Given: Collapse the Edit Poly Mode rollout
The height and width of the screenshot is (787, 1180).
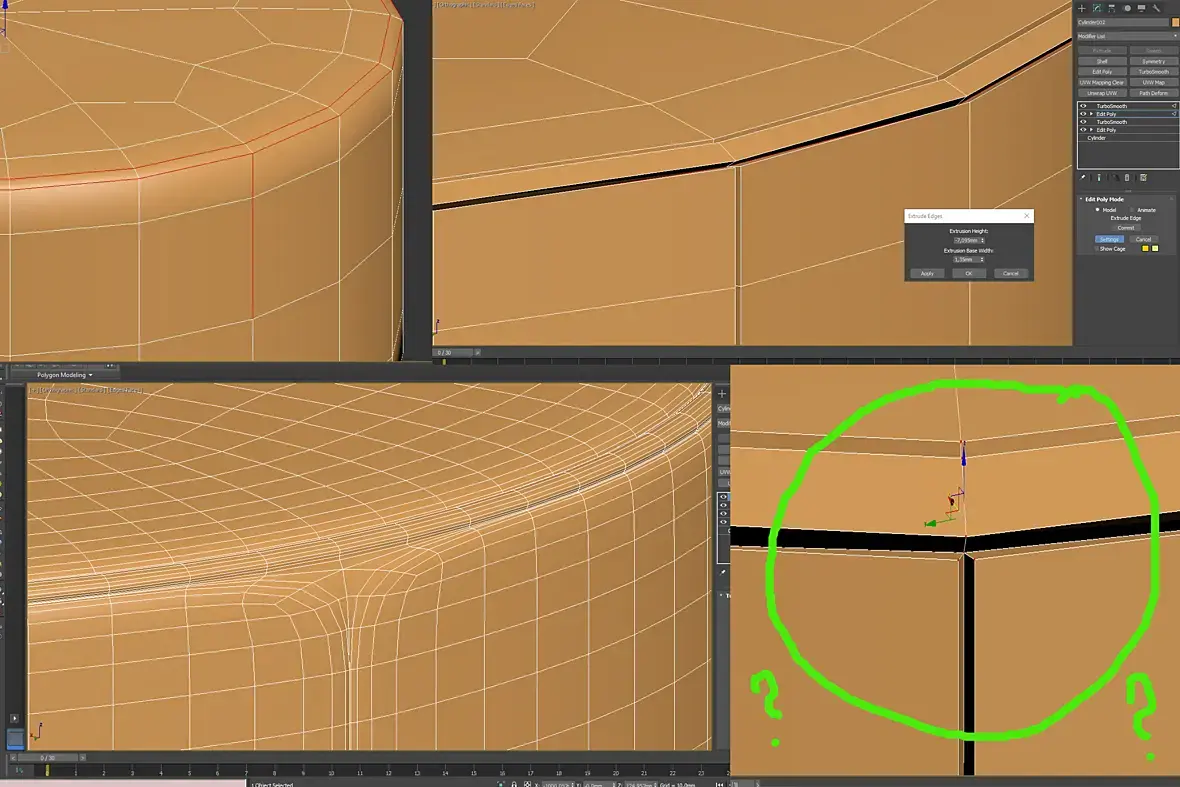Looking at the screenshot, I should tap(1081, 199).
